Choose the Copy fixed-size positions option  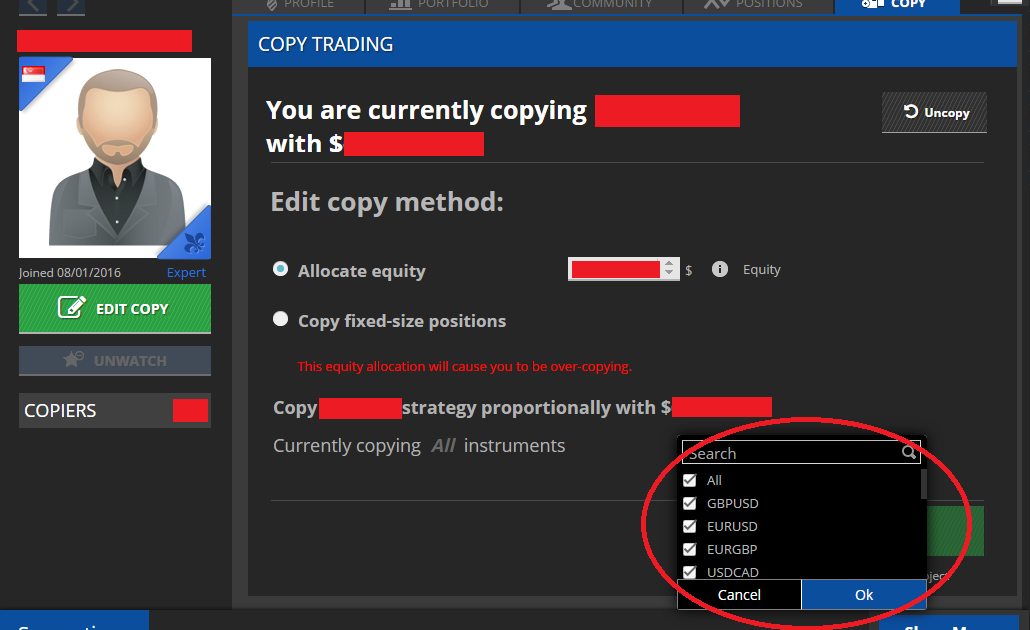tap(281, 320)
